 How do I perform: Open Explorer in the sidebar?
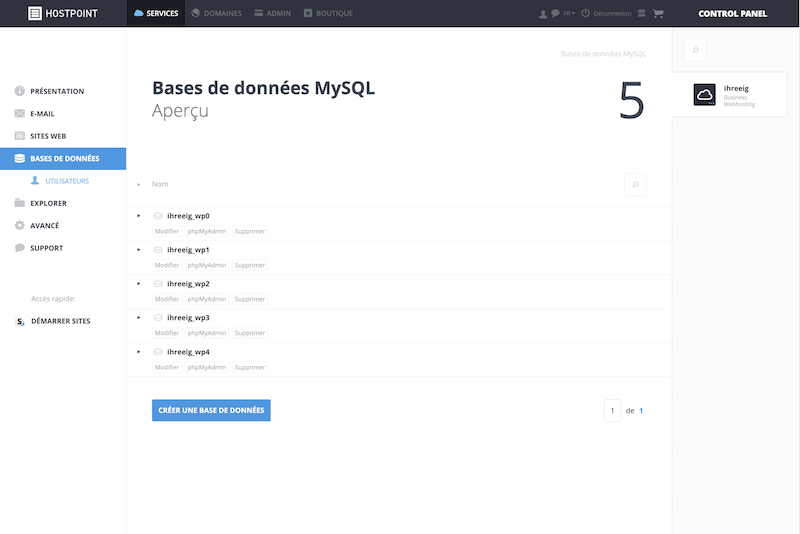48,204
